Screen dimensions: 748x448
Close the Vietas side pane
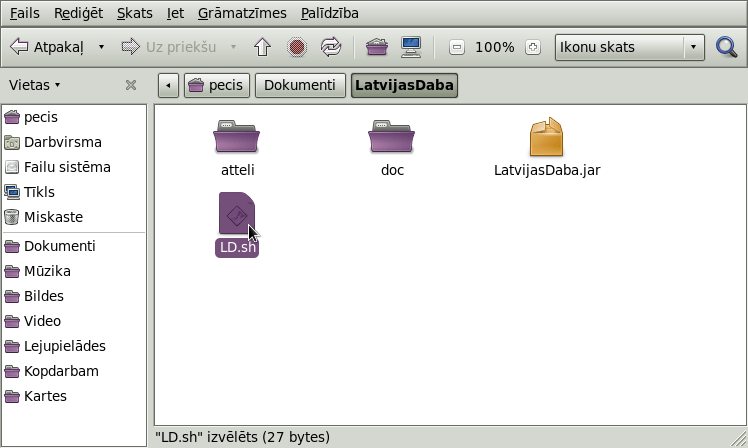tap(131, 85)
